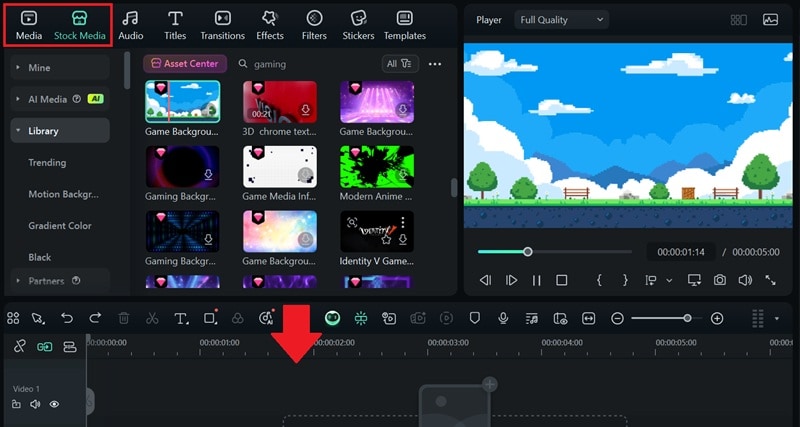Viewport: 800px width, 427px height.
Task: Open the Transitions tab
Action: coord(222,26)
